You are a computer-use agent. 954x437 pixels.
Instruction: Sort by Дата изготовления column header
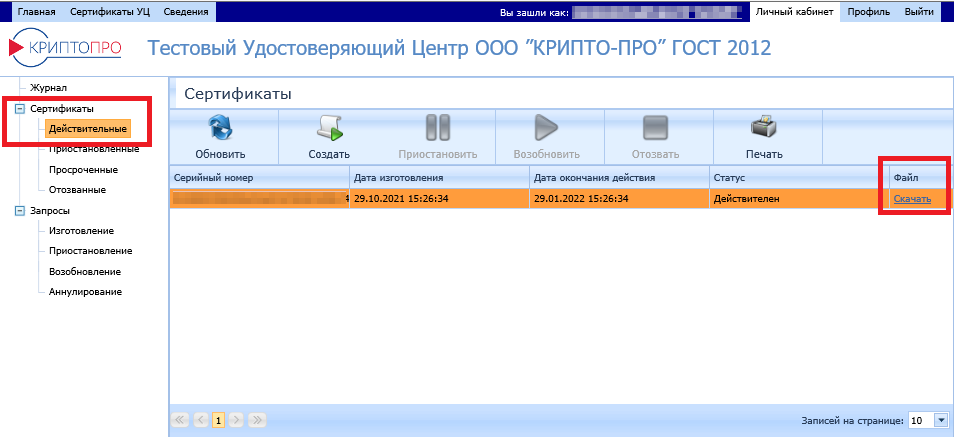(439, 178)
